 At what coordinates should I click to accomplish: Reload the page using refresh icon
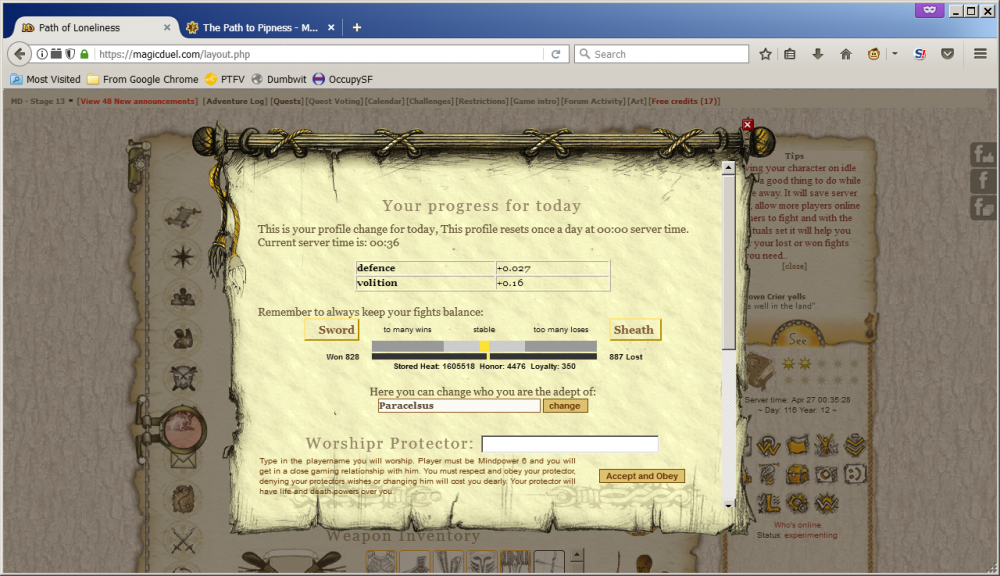point(556,54)
